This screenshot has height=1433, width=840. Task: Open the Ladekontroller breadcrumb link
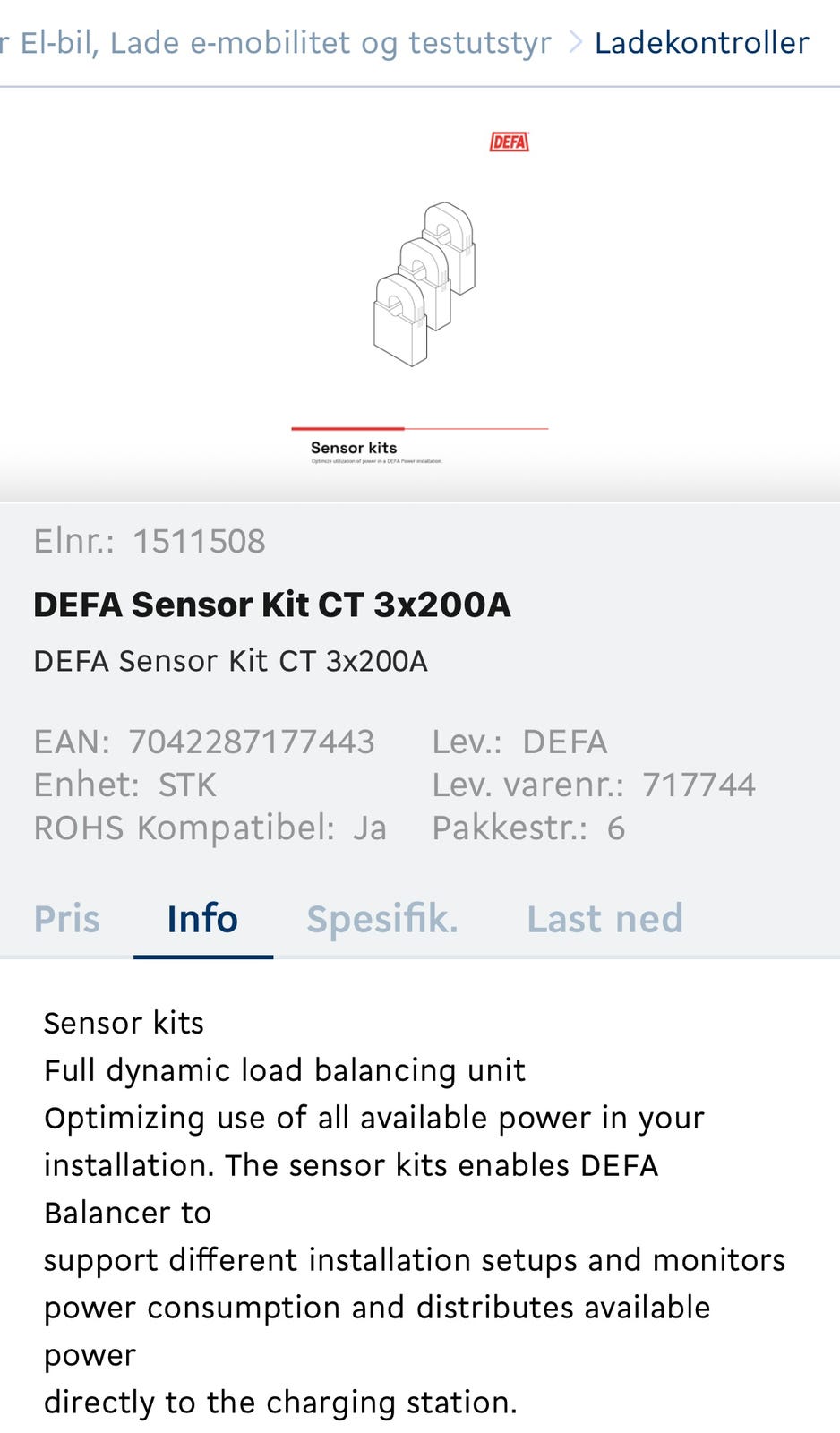tap(701, 42)
